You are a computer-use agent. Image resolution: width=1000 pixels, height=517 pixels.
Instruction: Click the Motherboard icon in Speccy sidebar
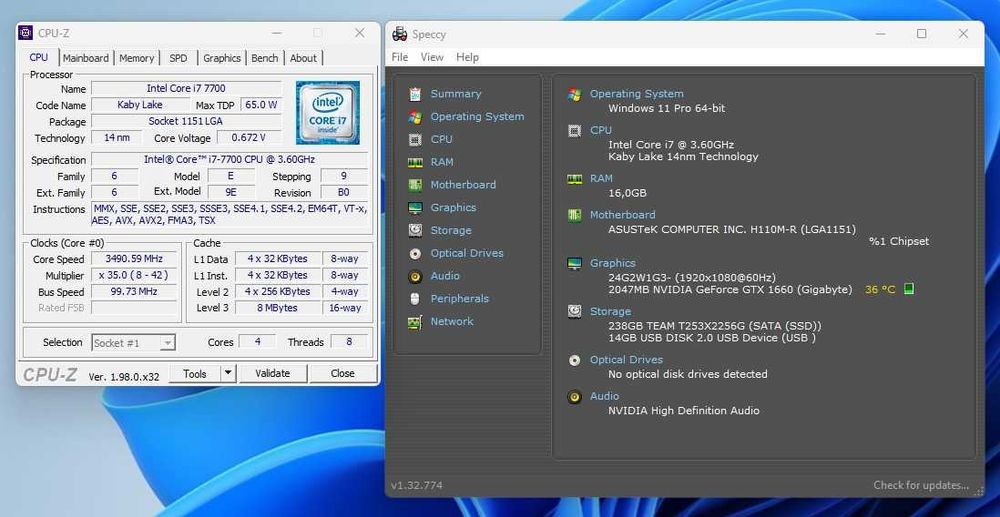coord(415,186)
